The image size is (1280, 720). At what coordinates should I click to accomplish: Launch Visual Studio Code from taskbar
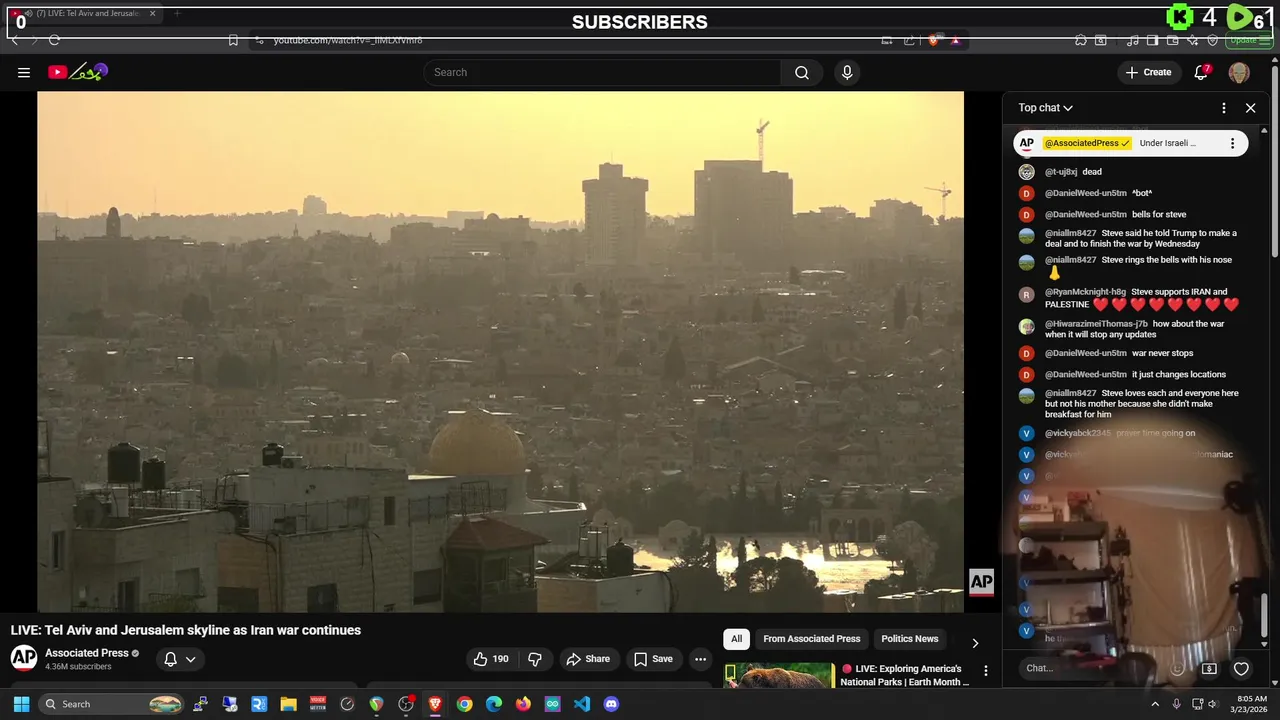[582, 704]
